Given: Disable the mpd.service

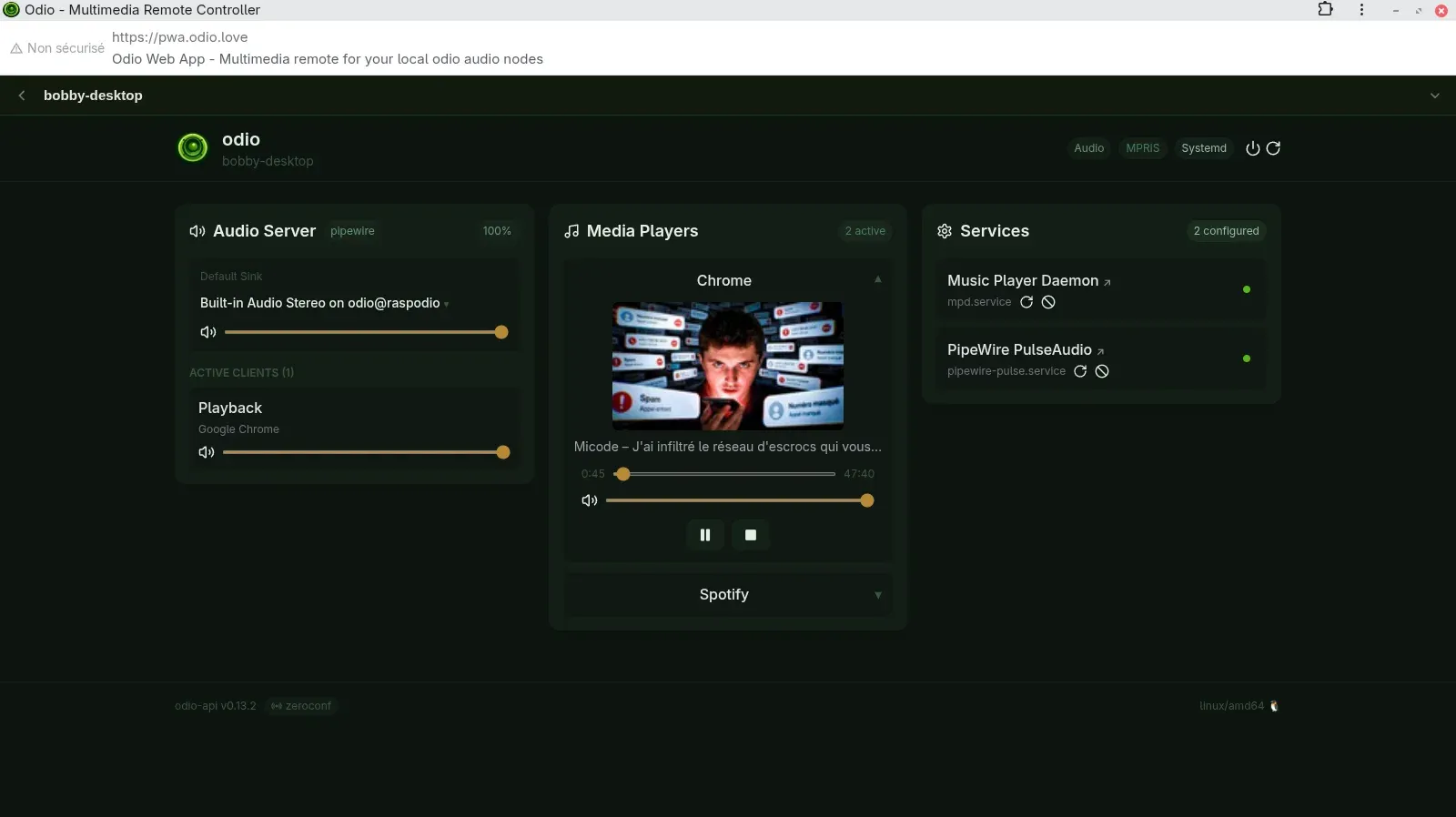Looking at the screenshot, I should [x=1048, y=302].
